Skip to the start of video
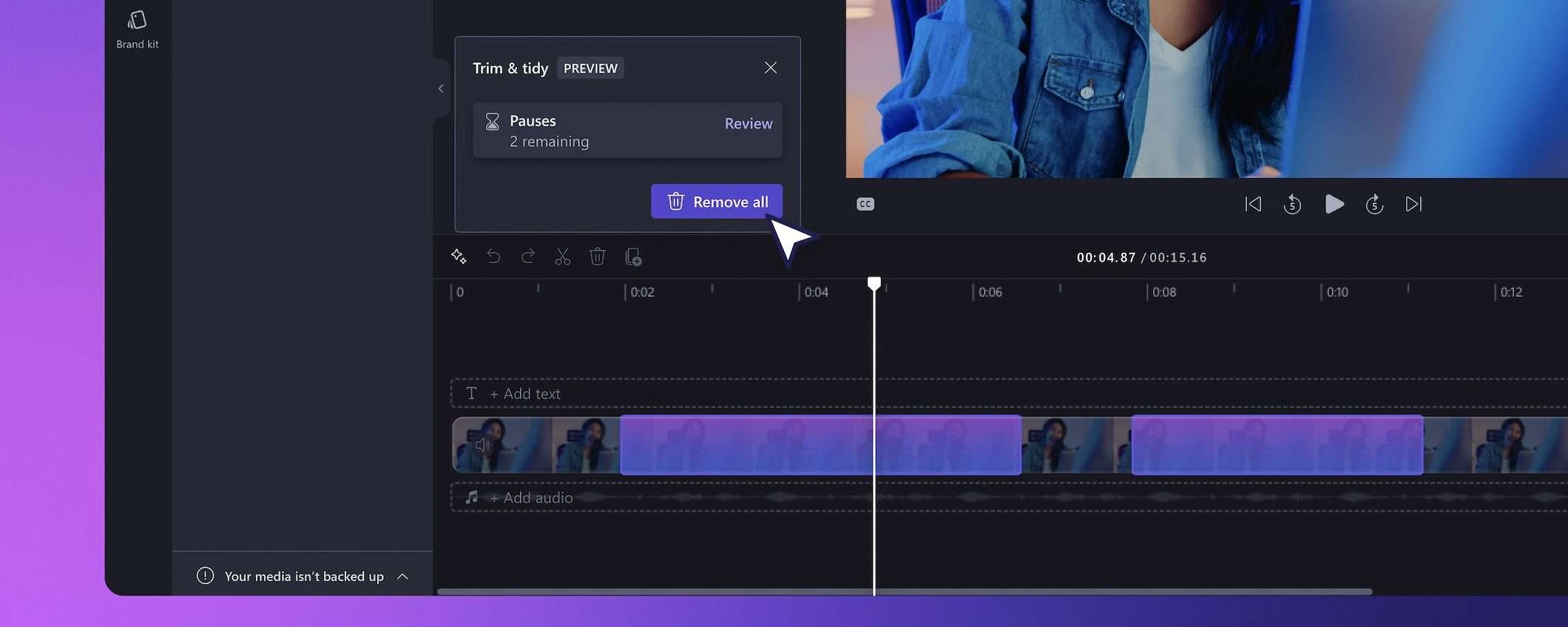 pyautogui.click(x=1253, y=204)
